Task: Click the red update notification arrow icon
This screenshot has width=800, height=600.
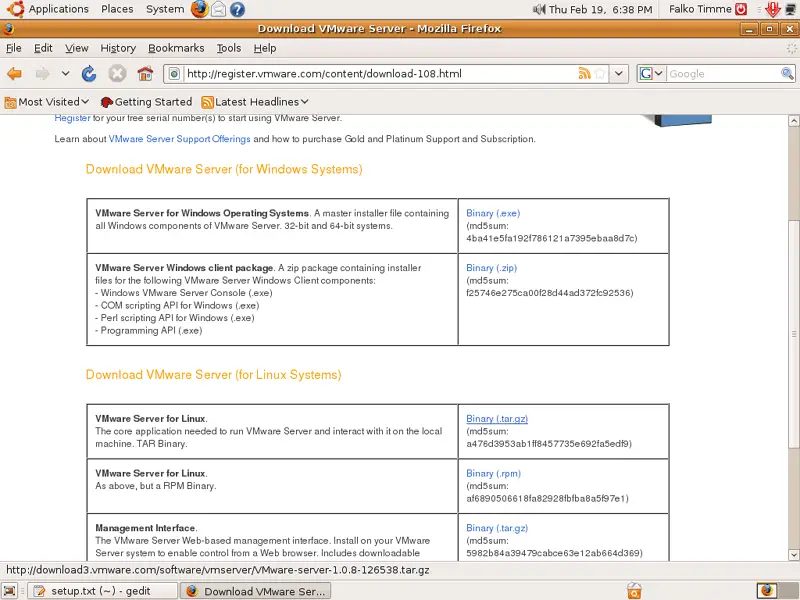Action: 773,9
